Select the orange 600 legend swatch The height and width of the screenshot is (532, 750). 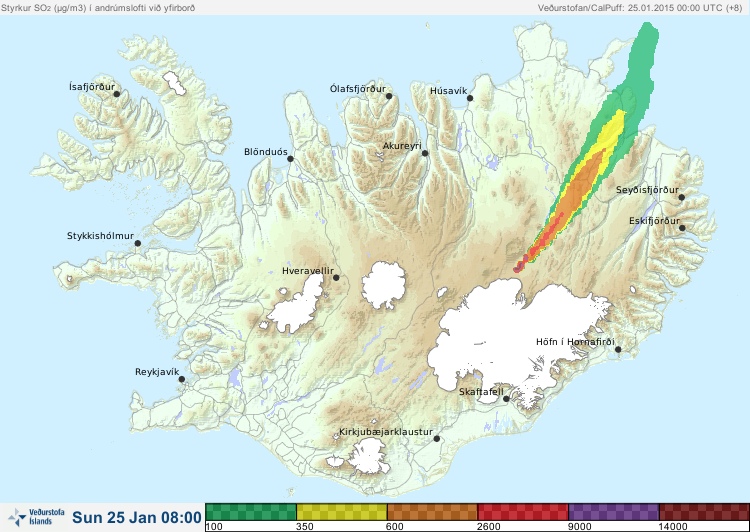(432, 512)
